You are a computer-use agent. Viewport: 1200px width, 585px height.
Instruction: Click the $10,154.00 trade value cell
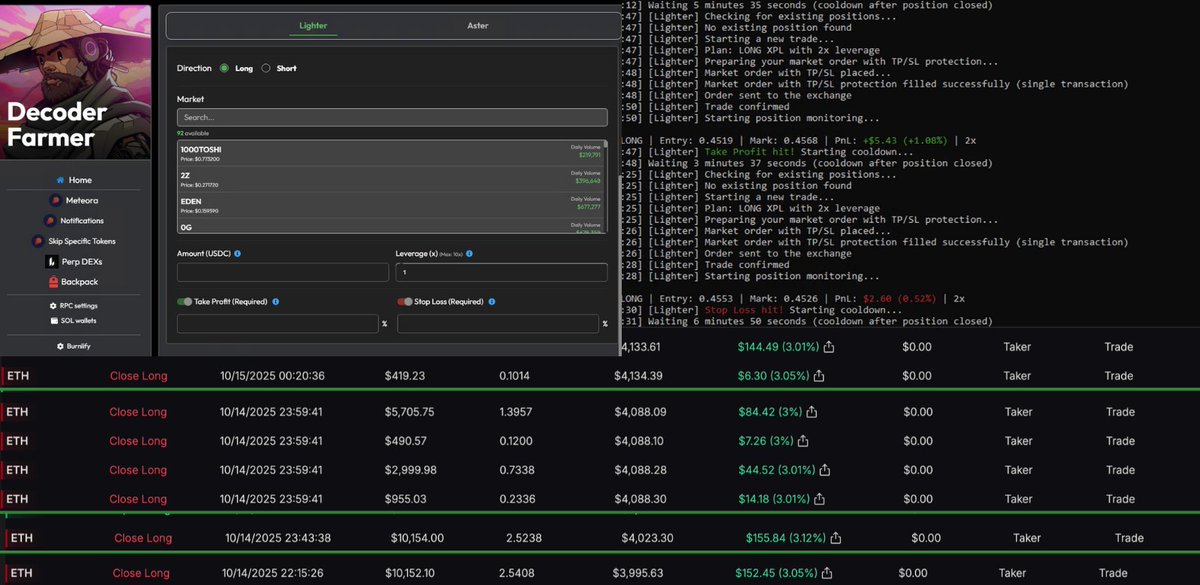click(417, 538)
